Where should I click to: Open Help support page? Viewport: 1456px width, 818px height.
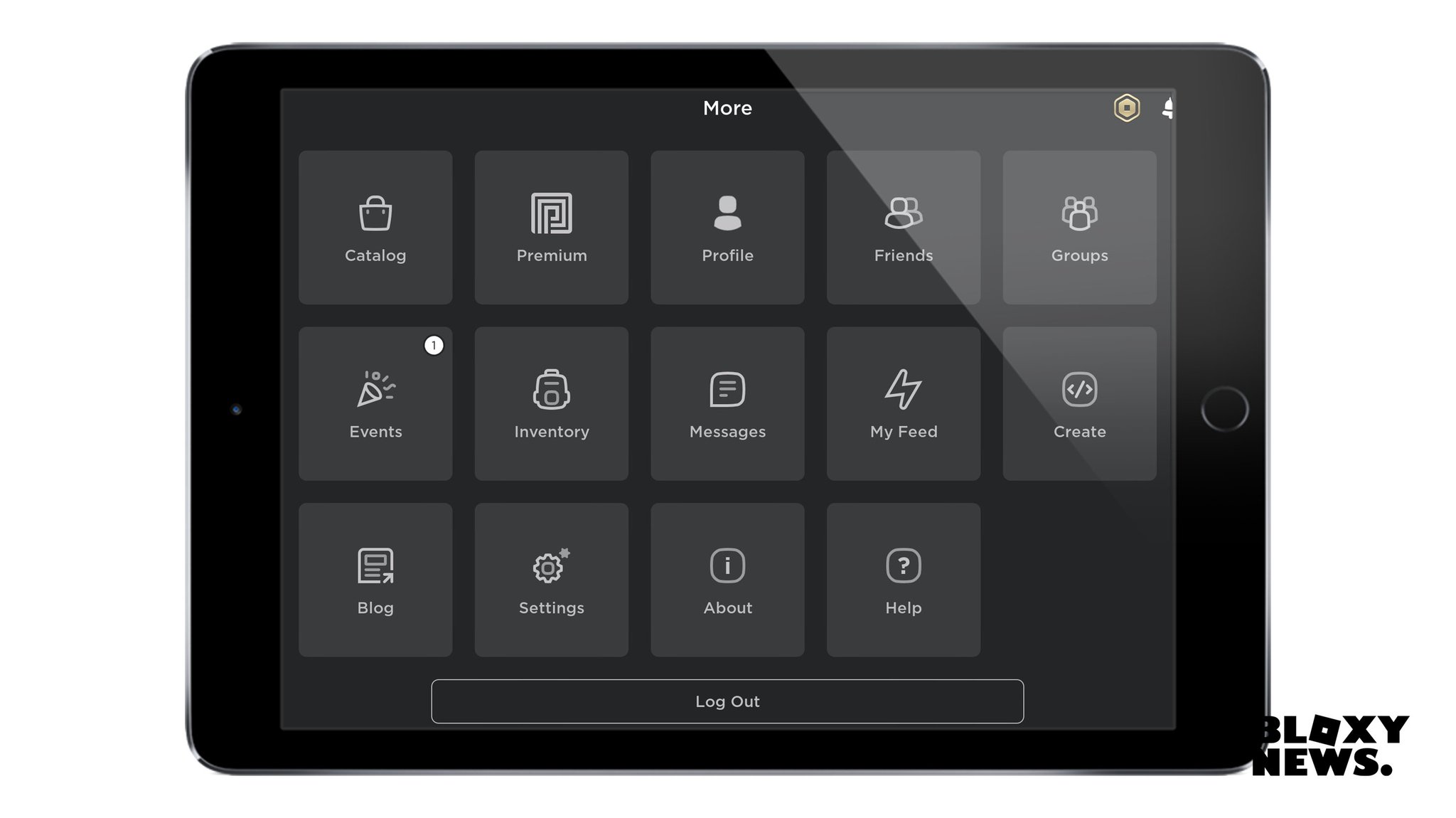point(902,580)
